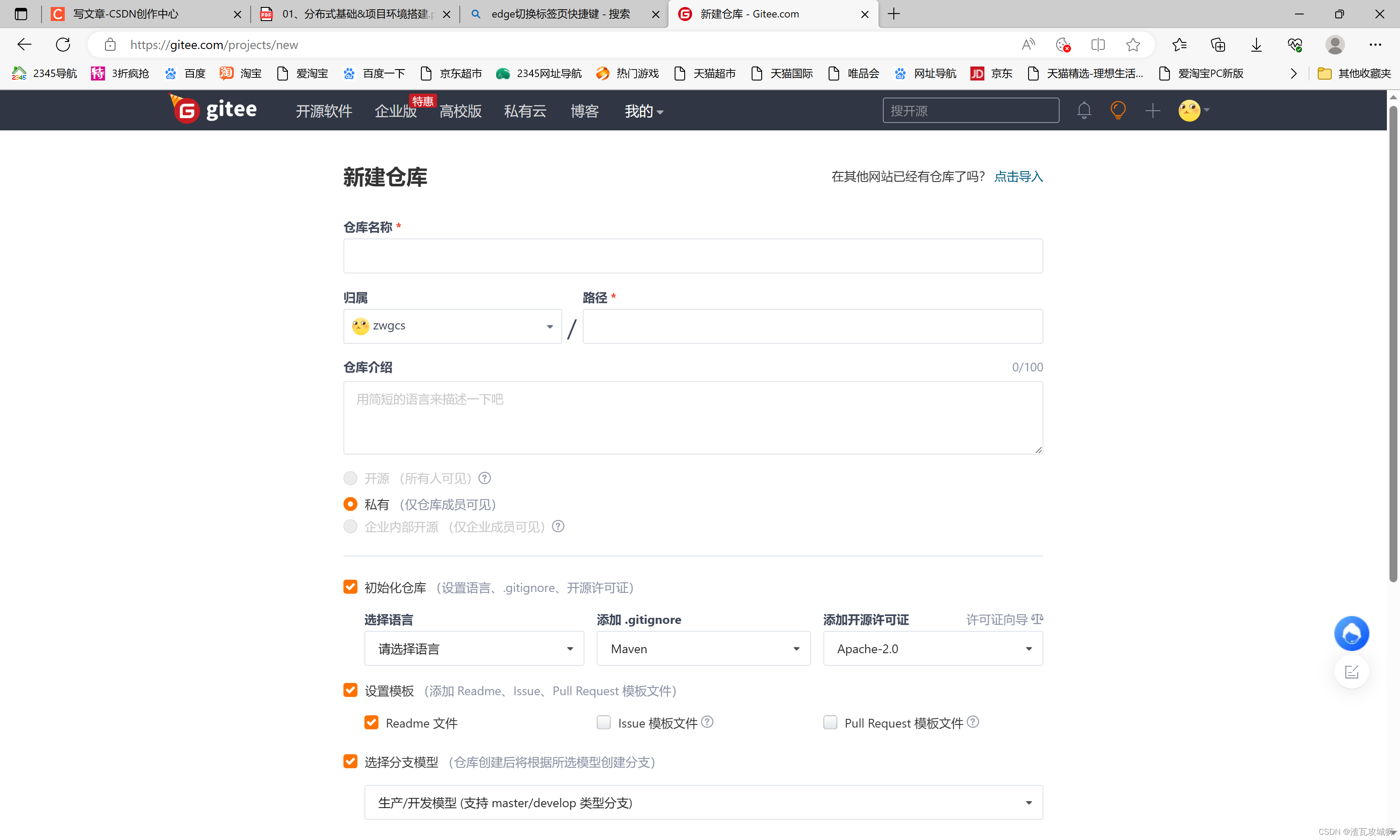The image size is (1400, 840).
Task: Switch to the 写文章-CSDN创作中心 tab
Action: click(x=126, y=14)
